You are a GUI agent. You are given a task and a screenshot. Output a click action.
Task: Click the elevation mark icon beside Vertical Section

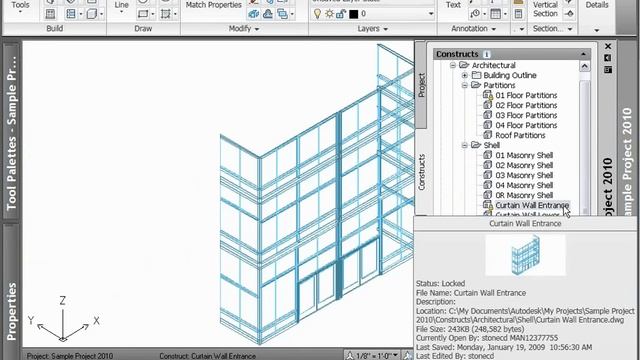point(570,14)
